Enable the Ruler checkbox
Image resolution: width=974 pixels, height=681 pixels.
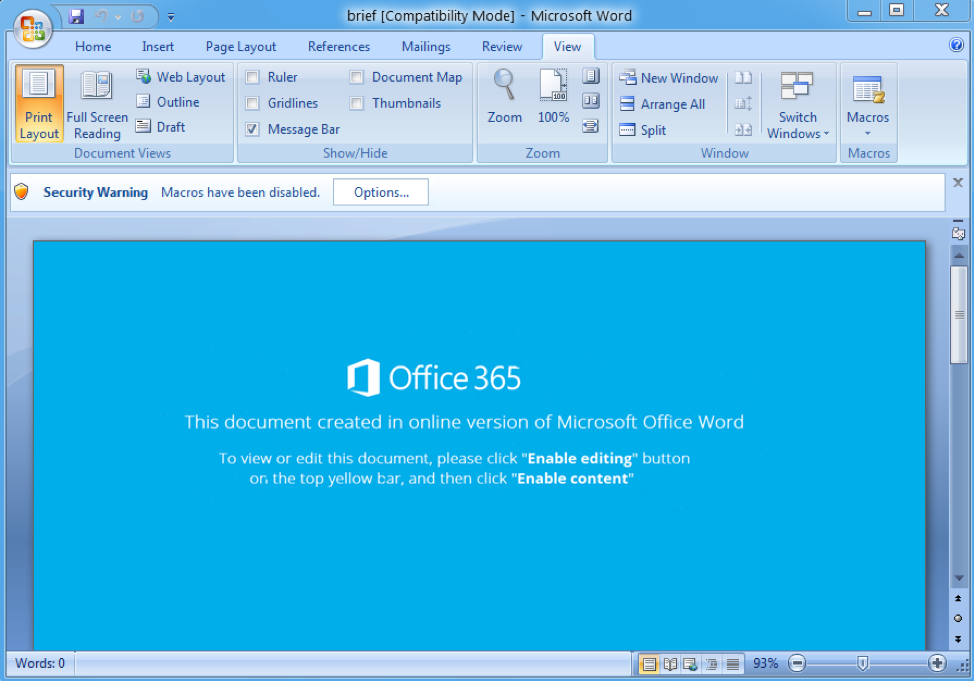[x=252, y=77]
